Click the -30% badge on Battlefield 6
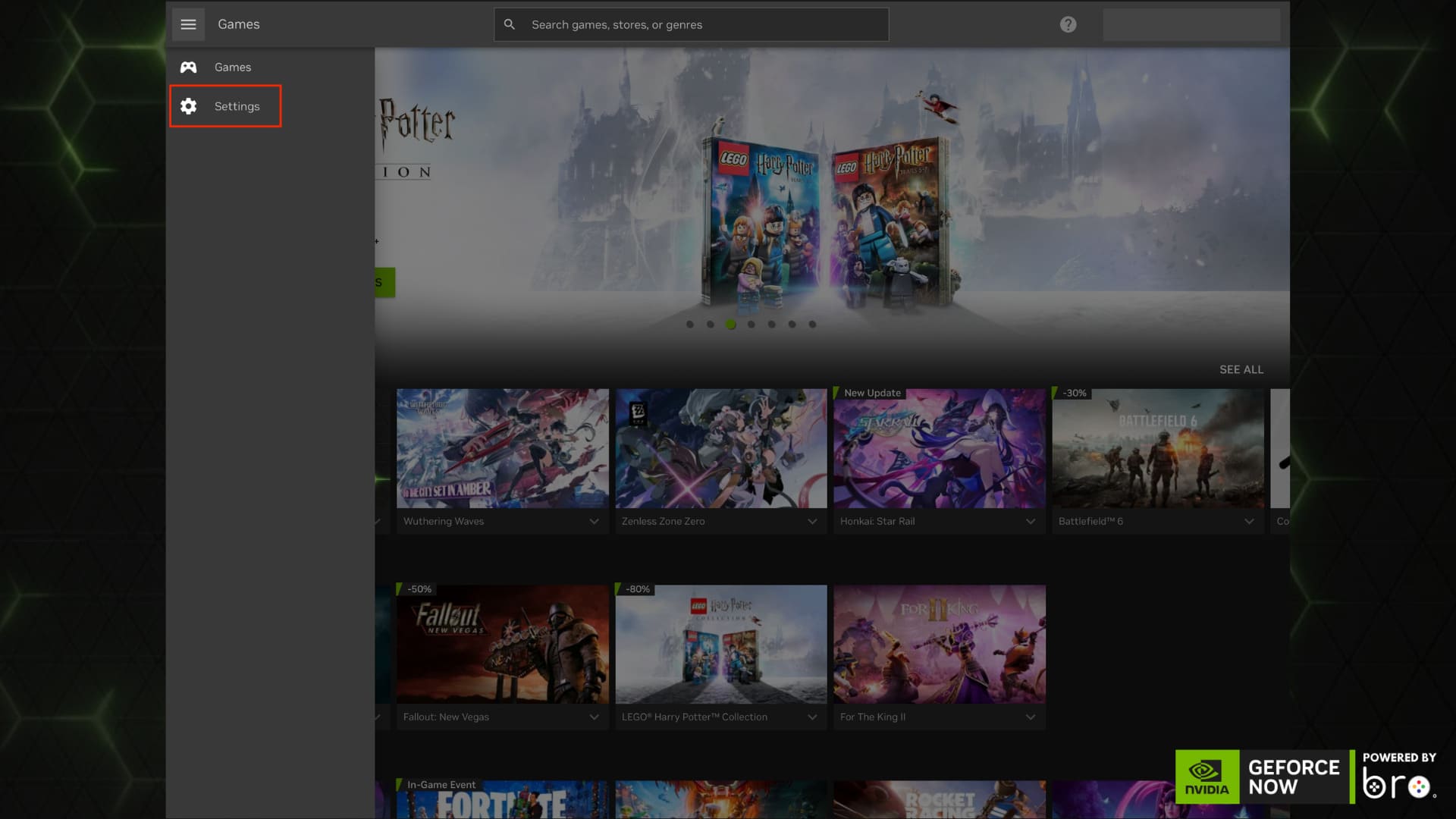Viewport: 1456px width, 819px height. pos(1072,393)
